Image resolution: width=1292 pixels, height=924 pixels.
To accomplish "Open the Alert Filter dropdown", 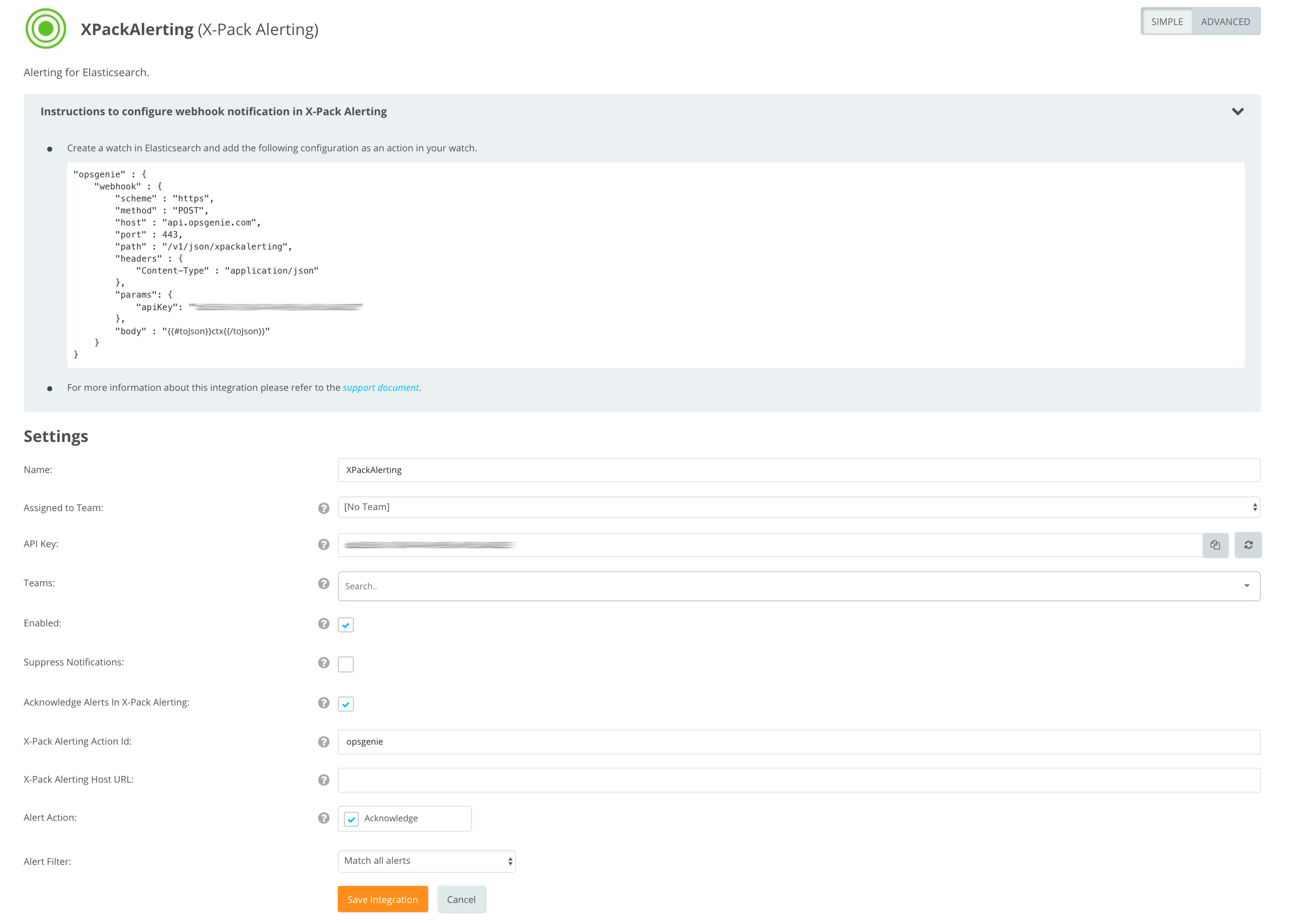I will 426,861.
